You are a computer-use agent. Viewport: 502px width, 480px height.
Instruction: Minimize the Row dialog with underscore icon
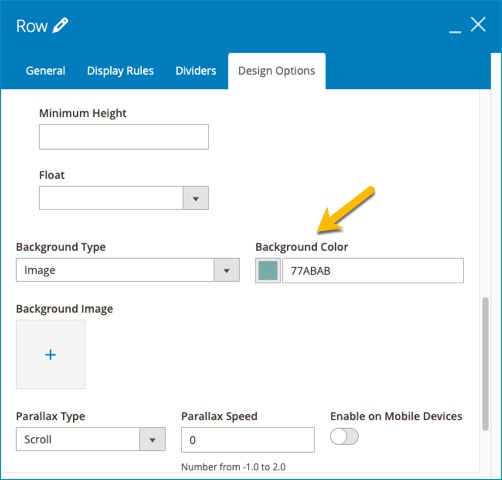[455, 32]
